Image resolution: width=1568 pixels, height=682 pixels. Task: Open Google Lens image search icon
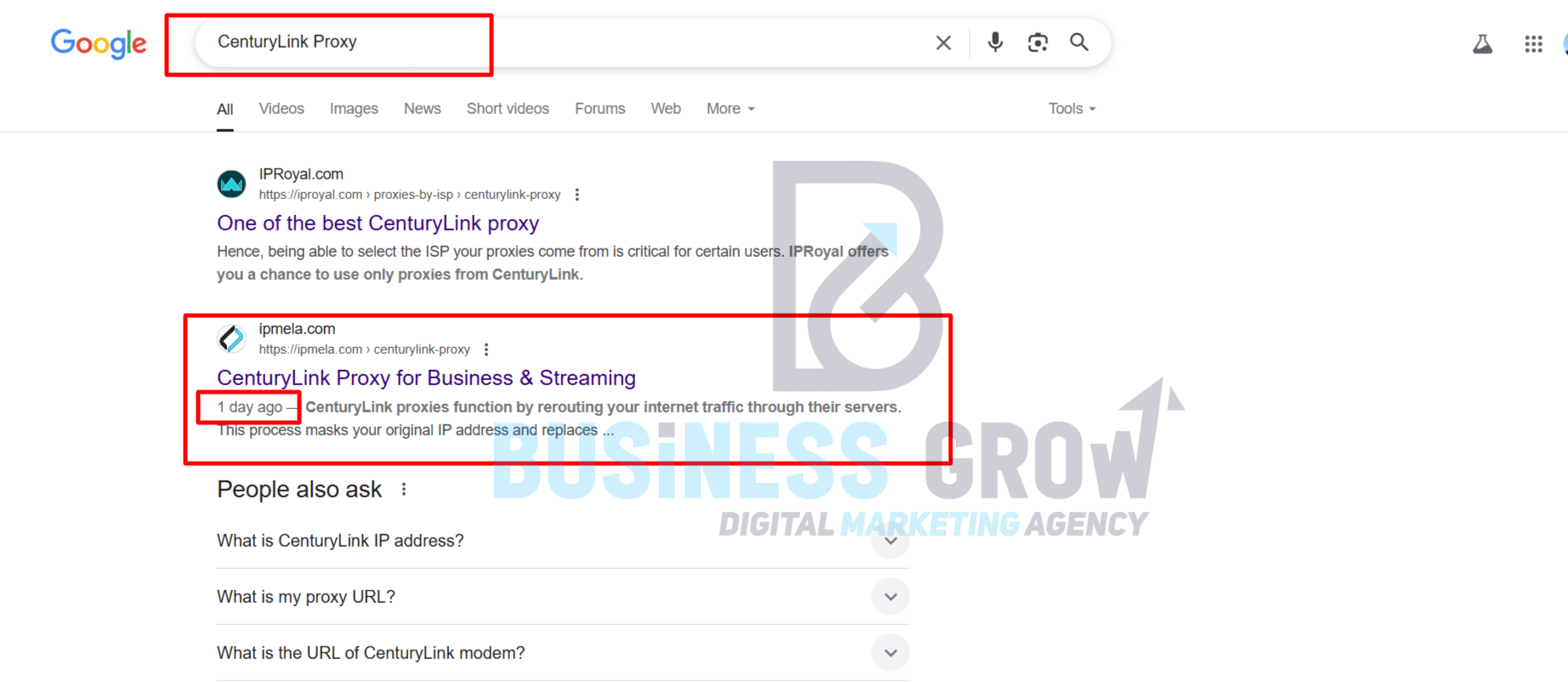[x=1037, y=43]
